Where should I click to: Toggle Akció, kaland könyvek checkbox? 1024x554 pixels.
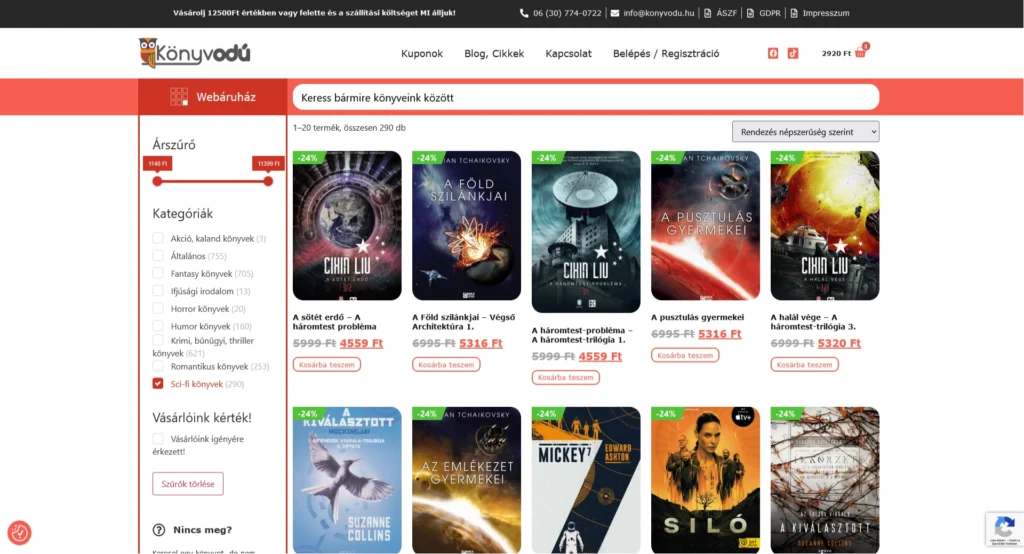pos(158,238)
